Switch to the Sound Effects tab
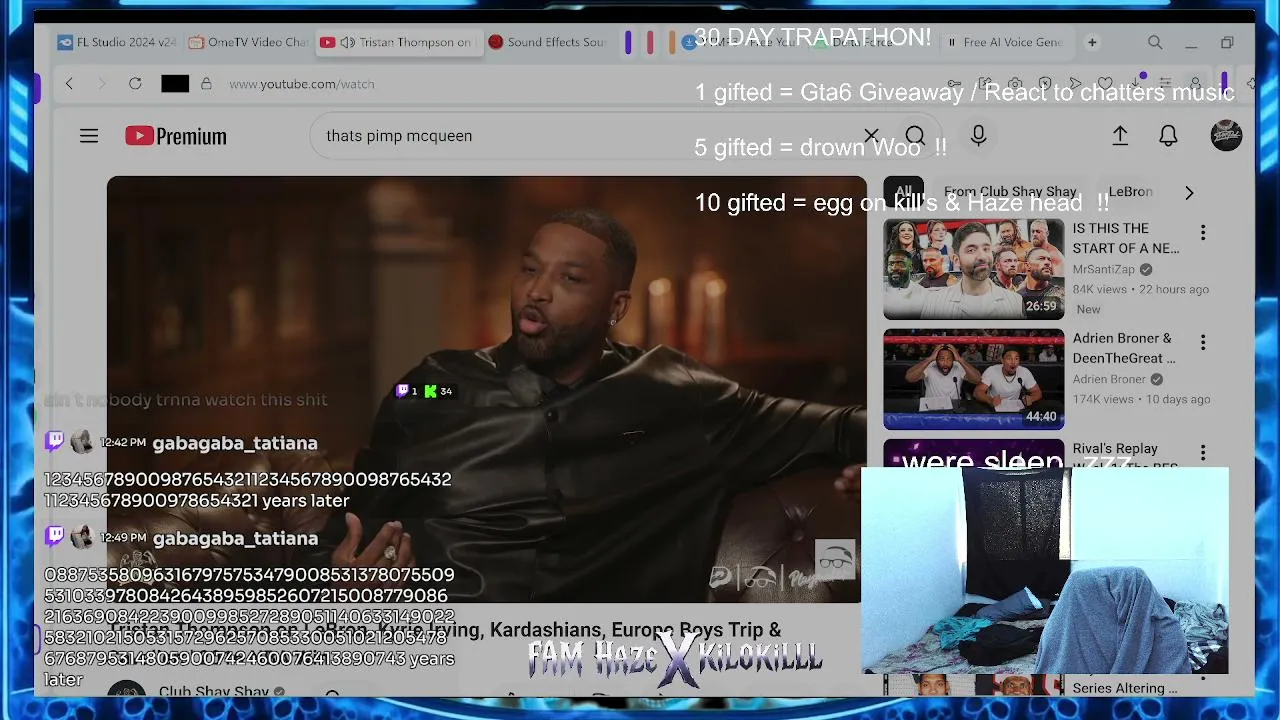This screenshot has width=1280, height=720. coord(548,42)
